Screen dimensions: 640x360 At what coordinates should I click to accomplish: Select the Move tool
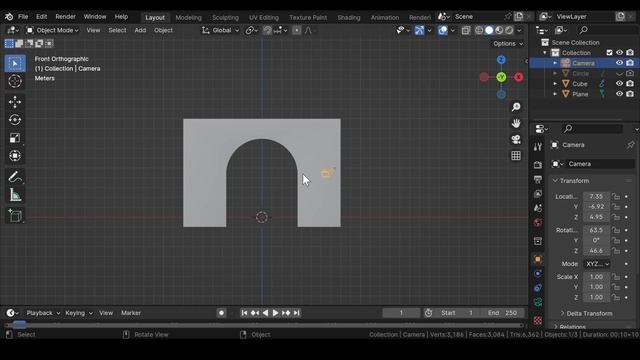point(15,102)
